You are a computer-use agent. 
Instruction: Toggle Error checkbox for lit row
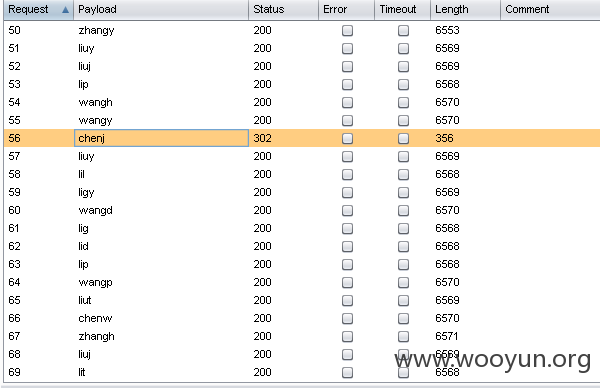point(347,372)
